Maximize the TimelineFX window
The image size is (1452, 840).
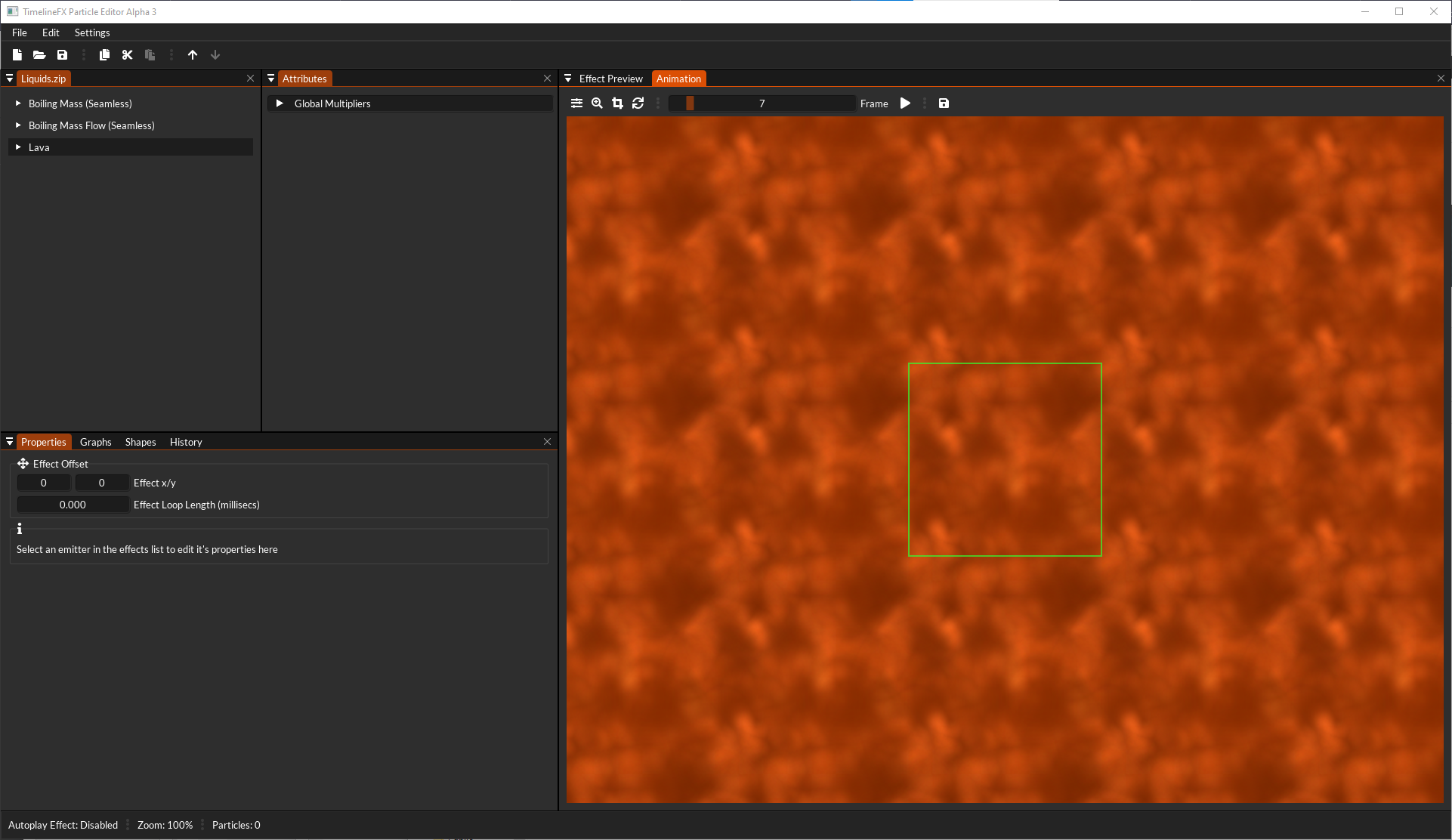(x=1399, y=11)
